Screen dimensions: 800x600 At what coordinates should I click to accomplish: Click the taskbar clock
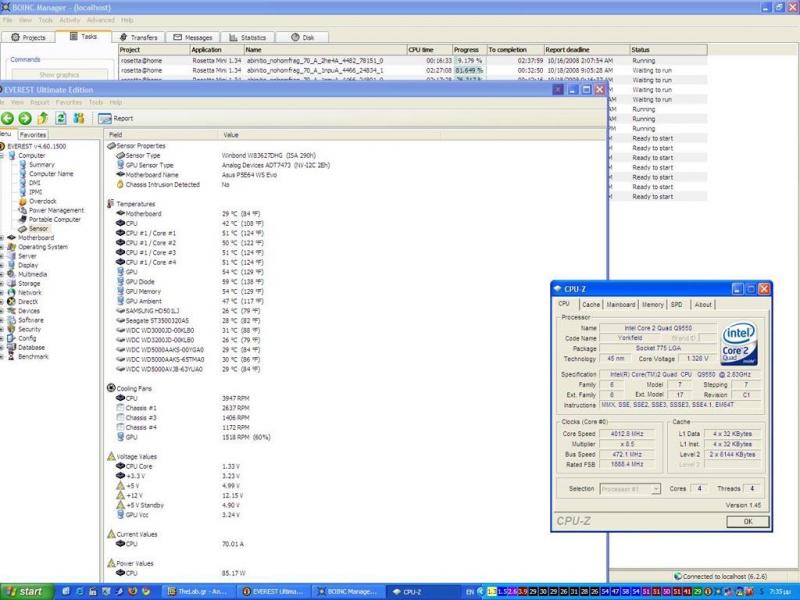click(x=782, y=592)
